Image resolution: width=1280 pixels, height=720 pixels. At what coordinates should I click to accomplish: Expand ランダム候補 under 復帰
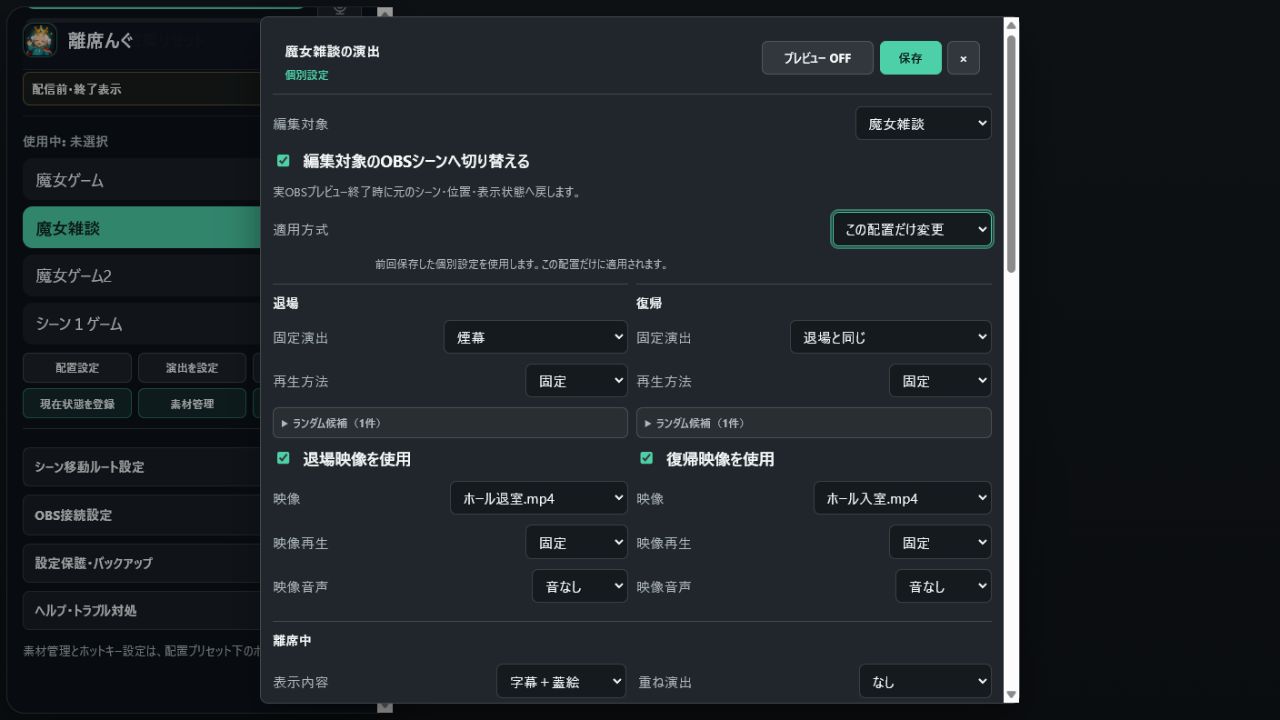(813, 423)
